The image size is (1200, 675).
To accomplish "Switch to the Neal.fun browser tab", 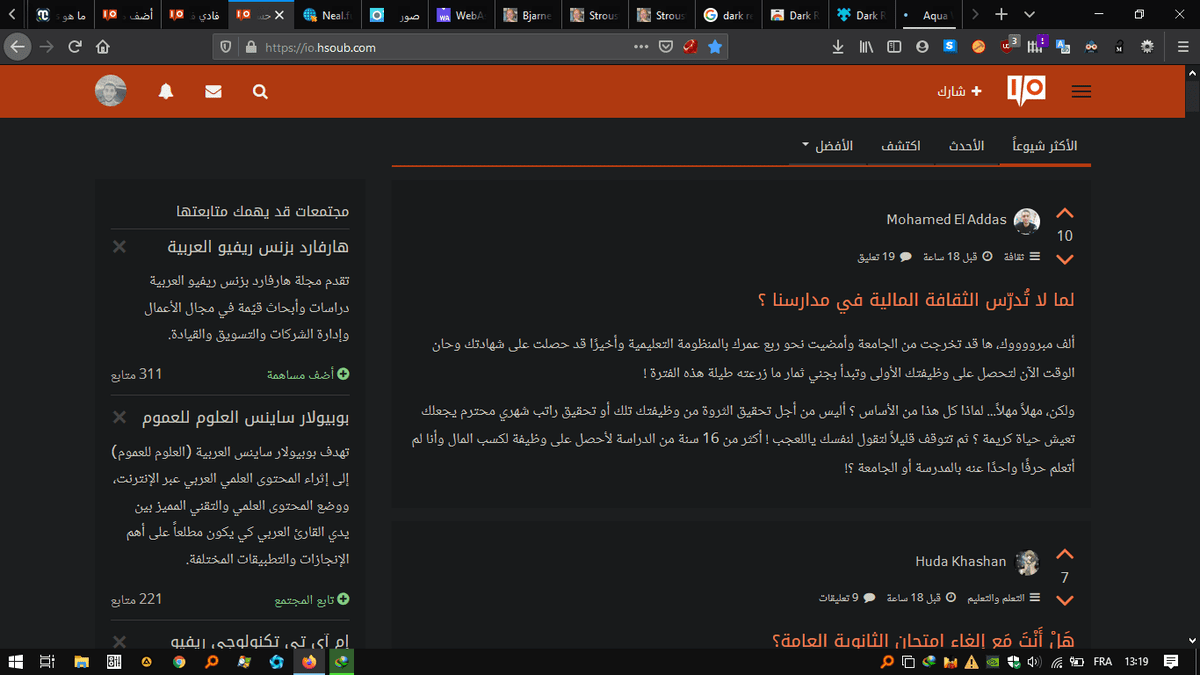I will (326, 16).
